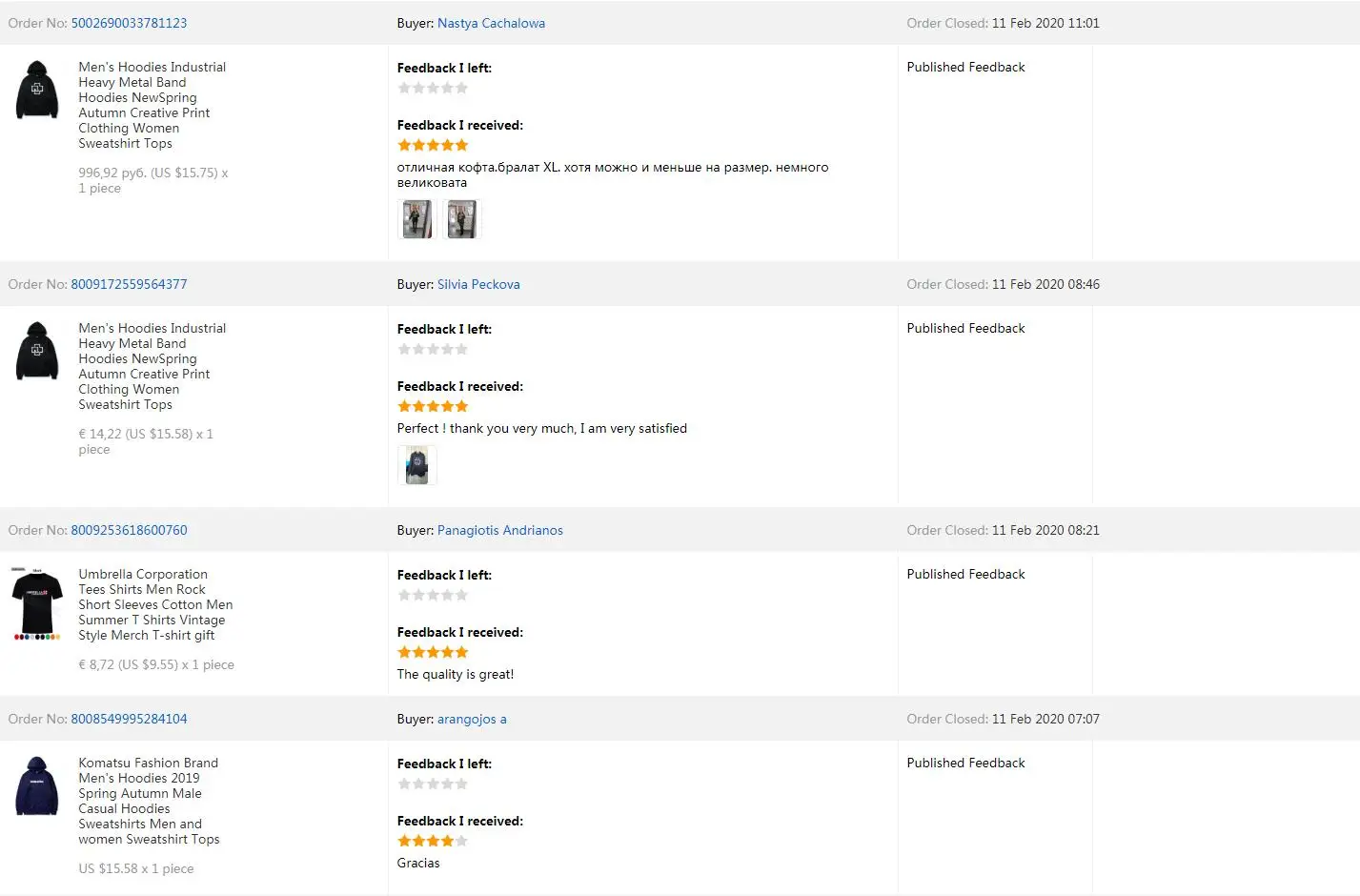This screenshot has height=896, width=1360.
Task: Open the buyer arangojos a link
Action: (472, 719)
